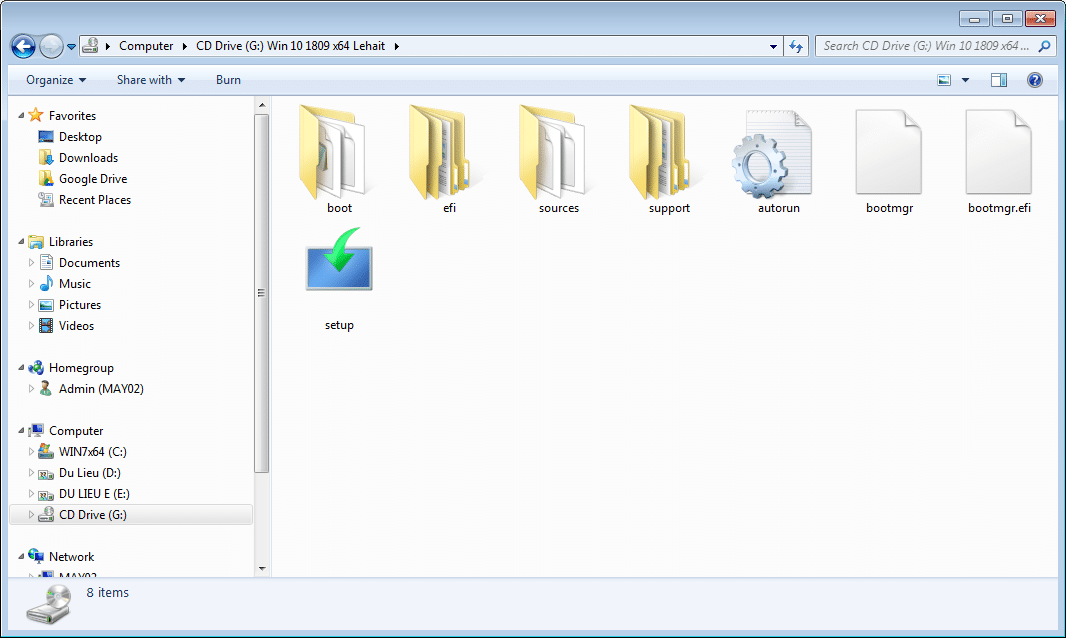Expand the DU LIEU E (E:) arrow

pyautogui.click(x=31, y=494)
